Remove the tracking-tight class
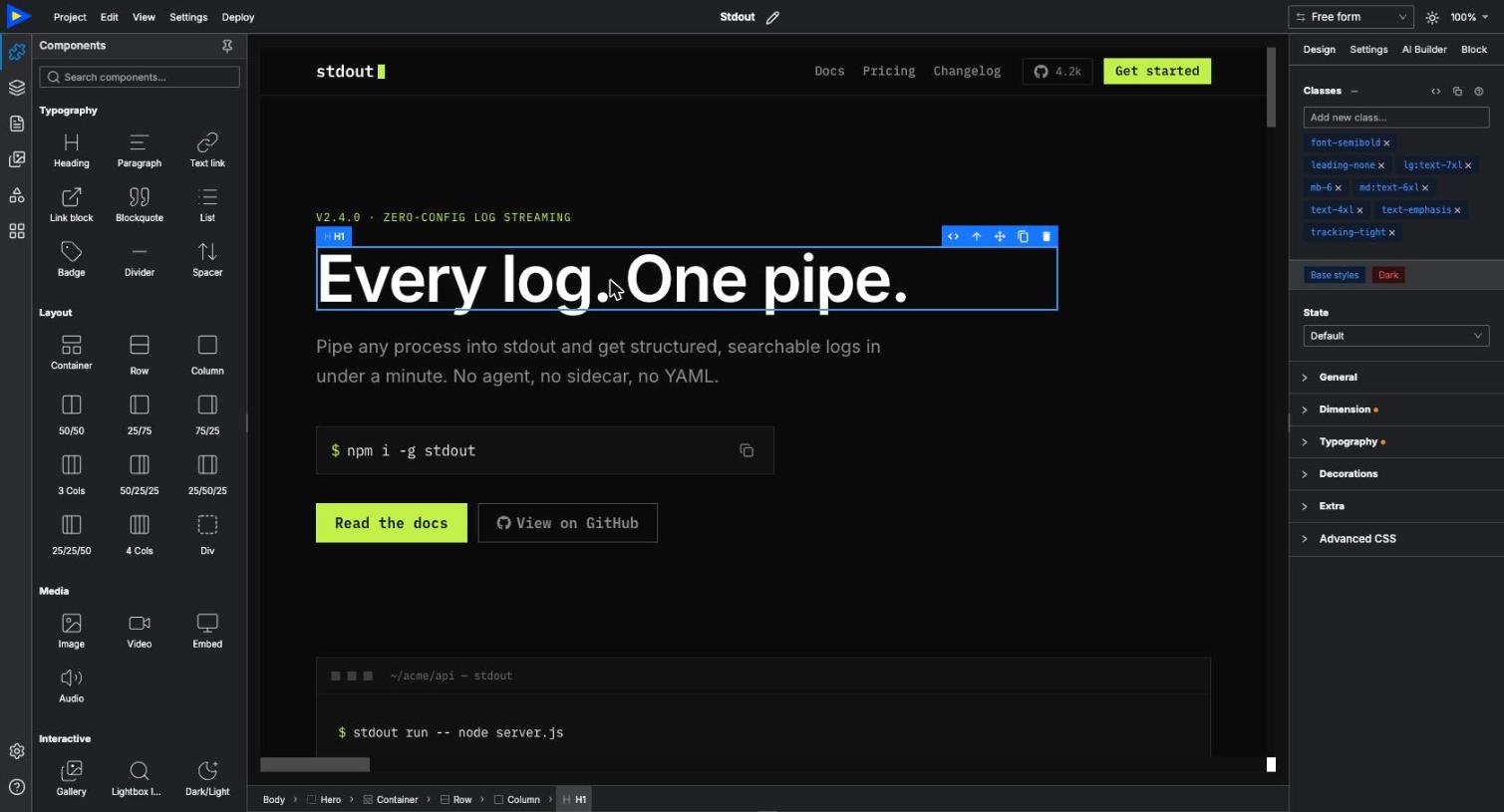This screenshot has width=1504, height=812. click(1392, 233)
